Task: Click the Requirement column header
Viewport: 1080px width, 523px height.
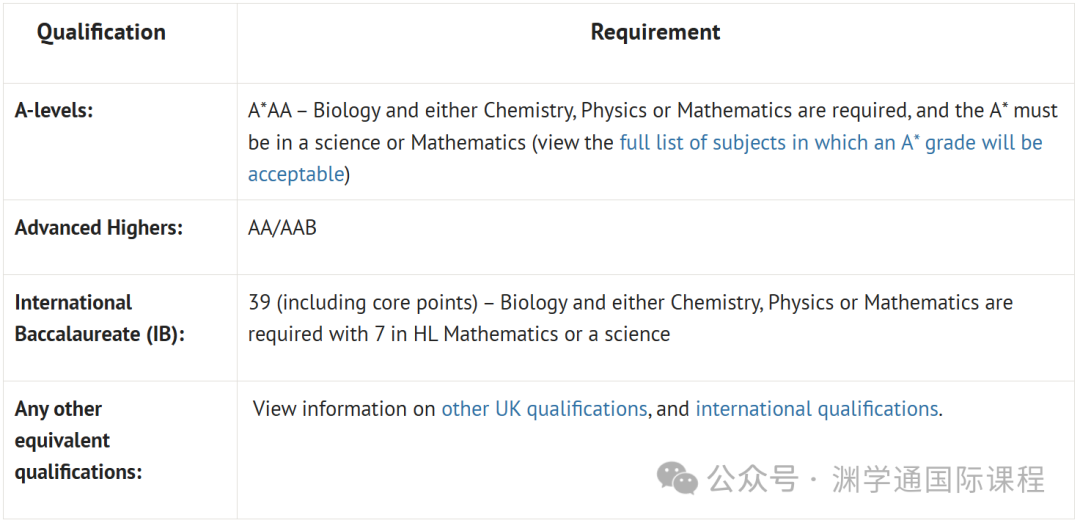Action: click(x=656, y=32)
